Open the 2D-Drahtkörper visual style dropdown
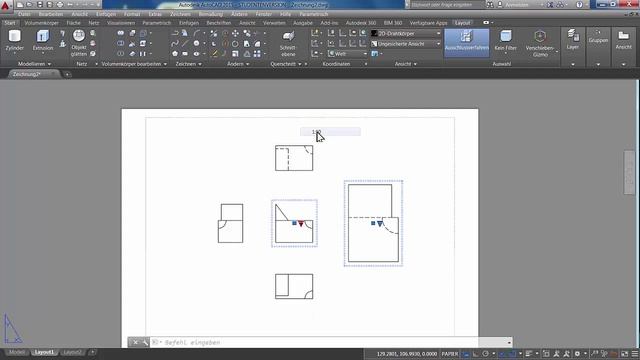 coord(406,33)
